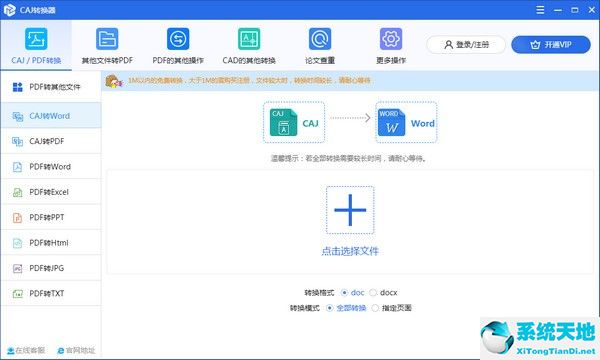Select PDF转其他文件 in sidebar

51,87
